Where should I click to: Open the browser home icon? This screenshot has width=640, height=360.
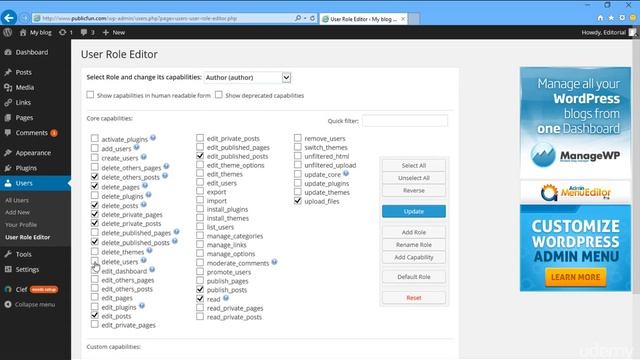click(600, 18)
